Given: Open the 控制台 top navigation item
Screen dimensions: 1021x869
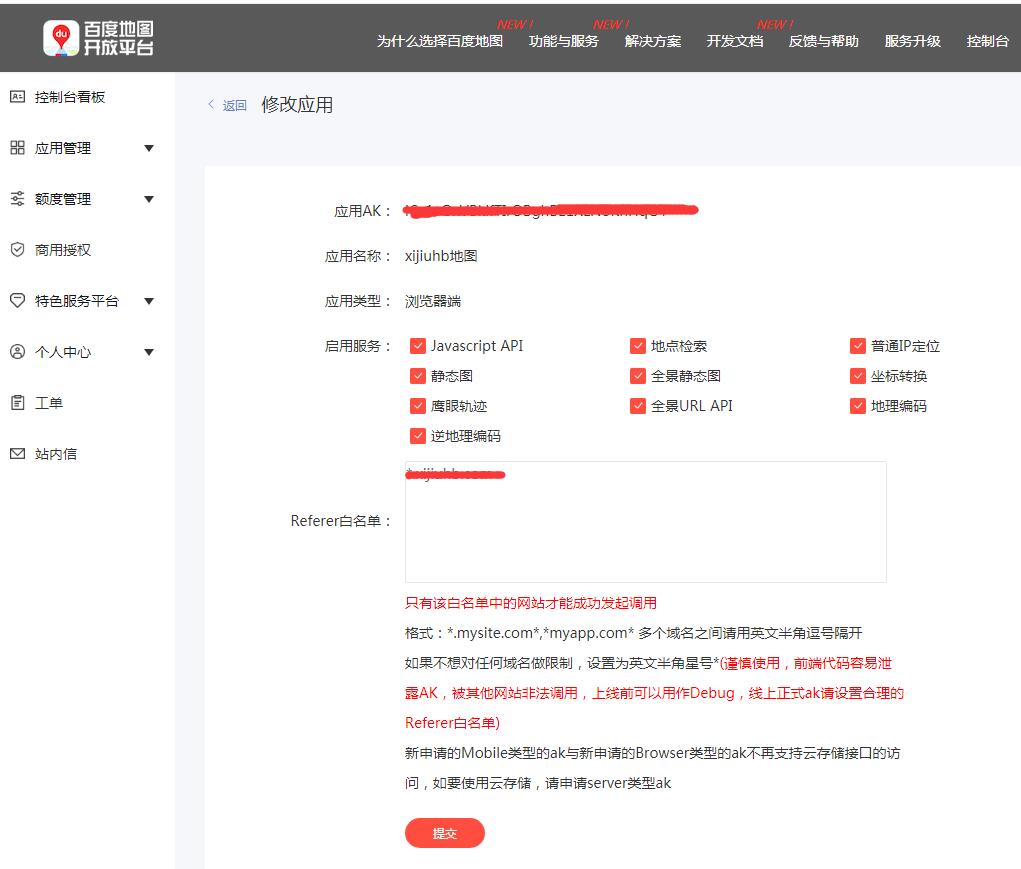Looking at the screenshot, I should click(987, 41).
